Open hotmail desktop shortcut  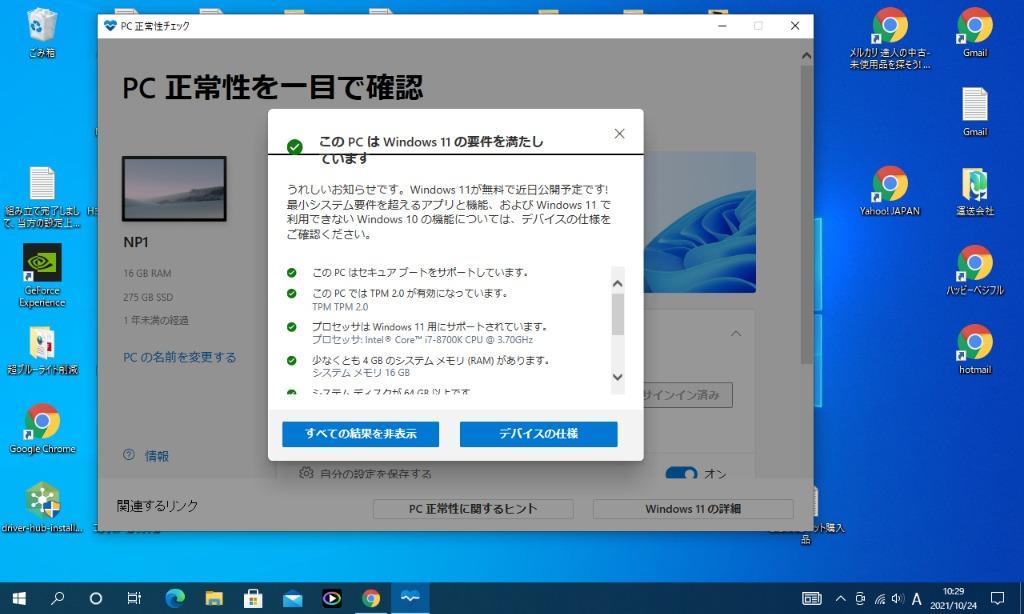(974, 349)
